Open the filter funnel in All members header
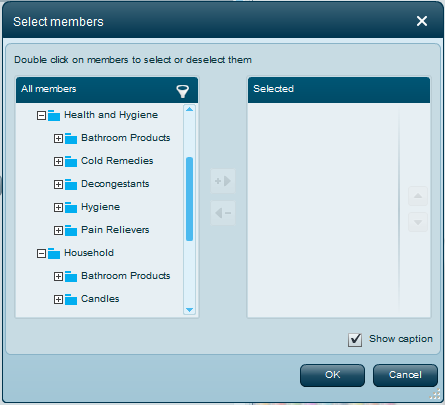Viewport: 445px width, 405px height. tap(183, 91)
